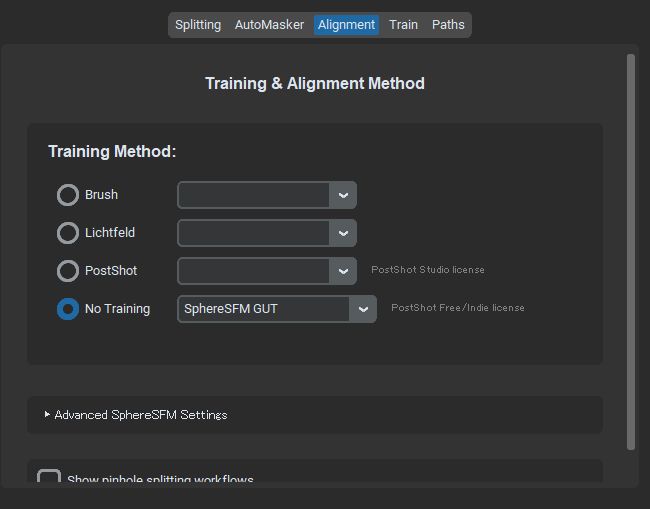Go to the Train tab
This screenshot has height=509, width=650.
(403, 25)
